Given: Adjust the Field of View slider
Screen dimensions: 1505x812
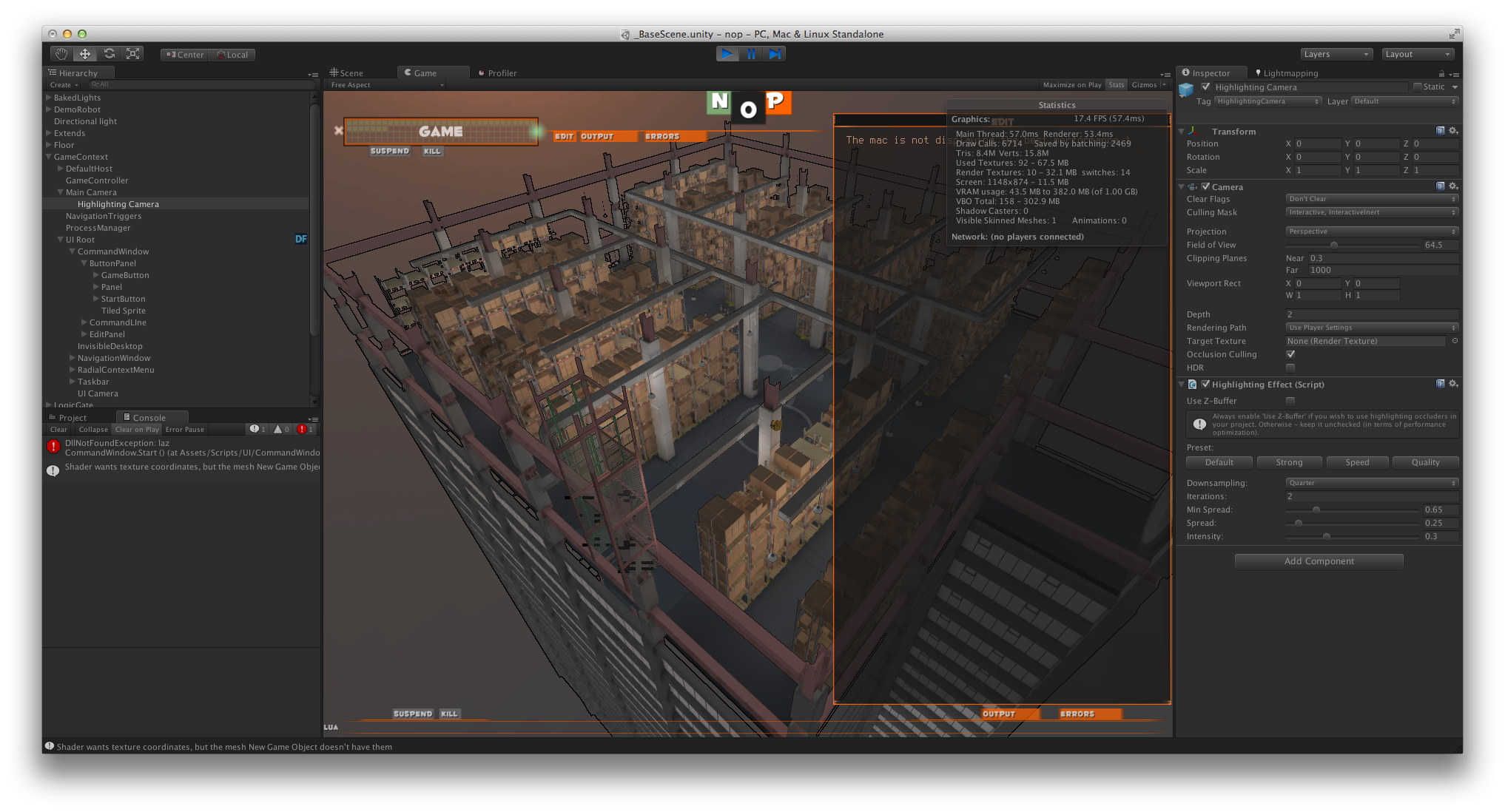Looking at the screenshot, I should [1333, 245].
